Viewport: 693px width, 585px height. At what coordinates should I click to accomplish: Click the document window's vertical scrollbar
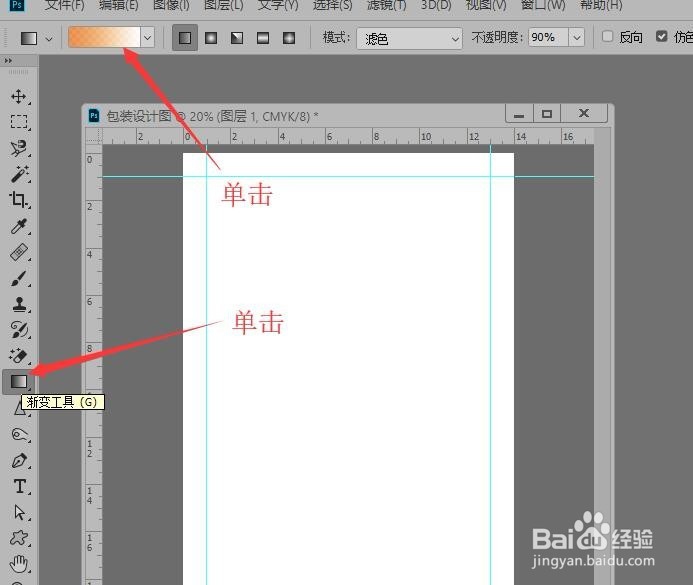click(x=602, y=356)
